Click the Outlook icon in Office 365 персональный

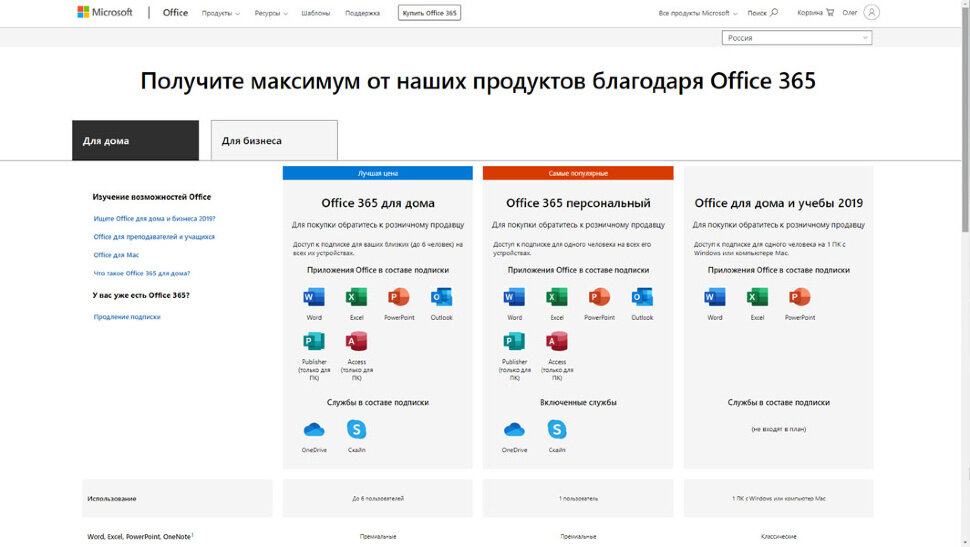[642, 297]
